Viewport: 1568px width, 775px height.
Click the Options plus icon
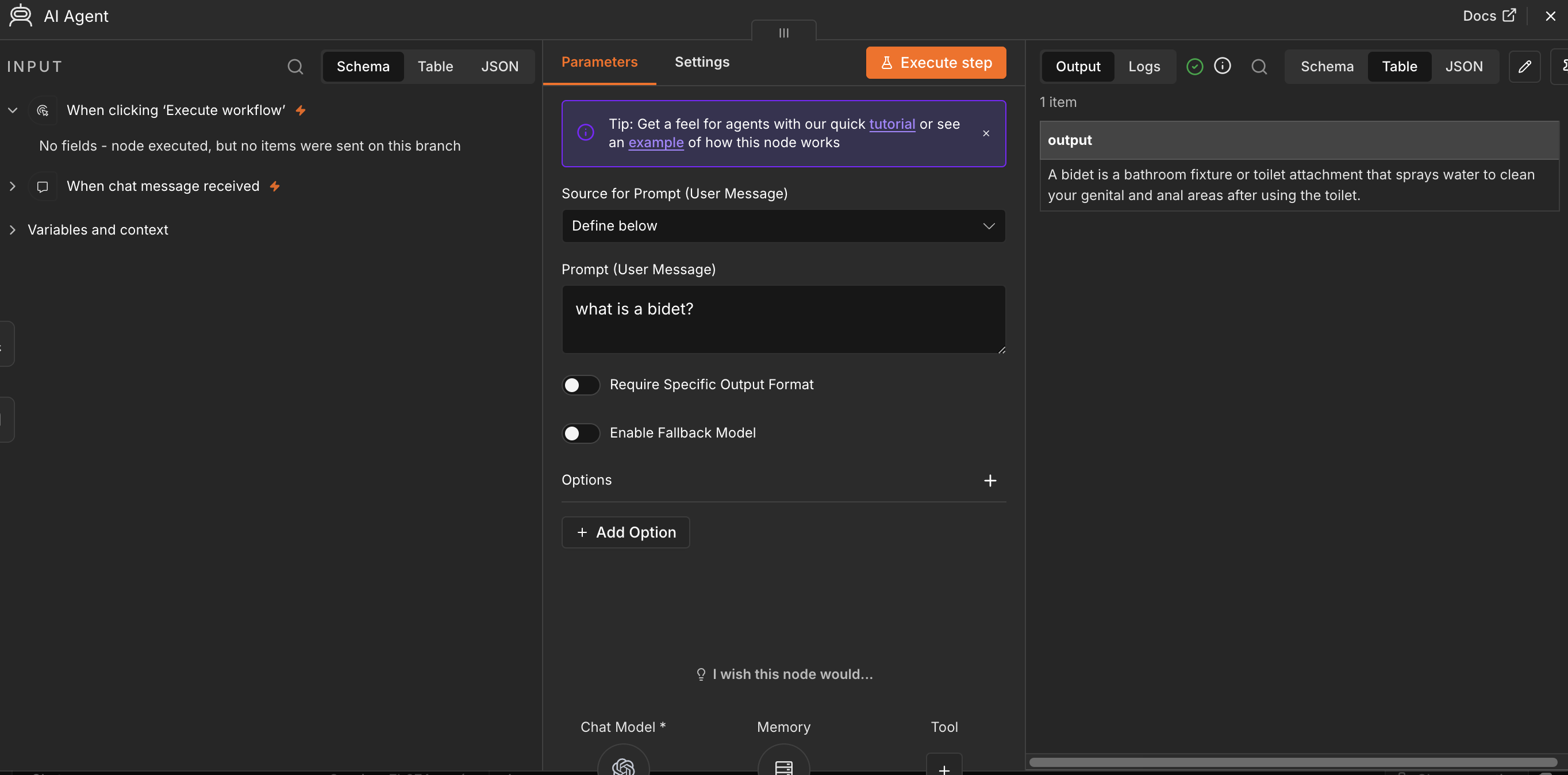tap(990, 480)
